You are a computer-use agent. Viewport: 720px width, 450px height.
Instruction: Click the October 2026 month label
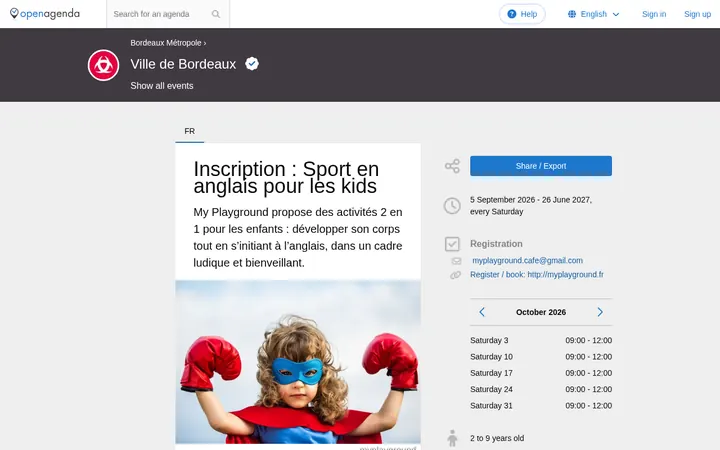(x=541, y=312)
